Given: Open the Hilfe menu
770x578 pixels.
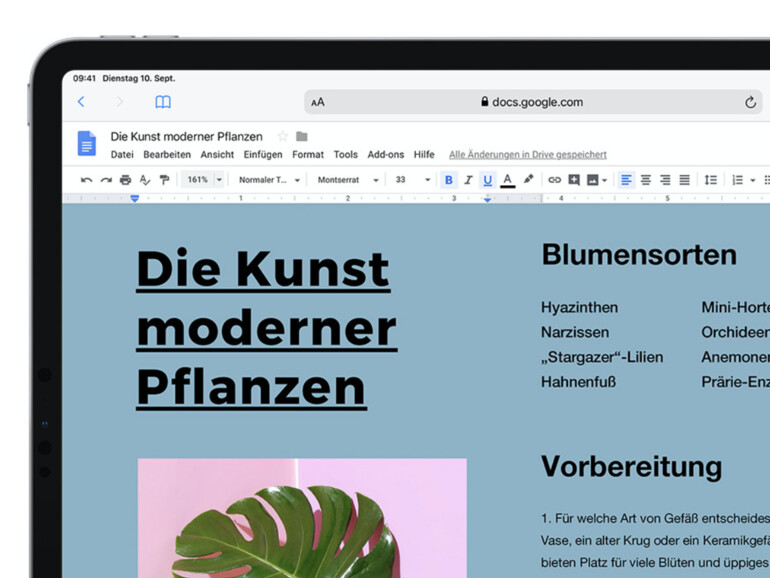Looking at the screenshot, I should point(424,155).
